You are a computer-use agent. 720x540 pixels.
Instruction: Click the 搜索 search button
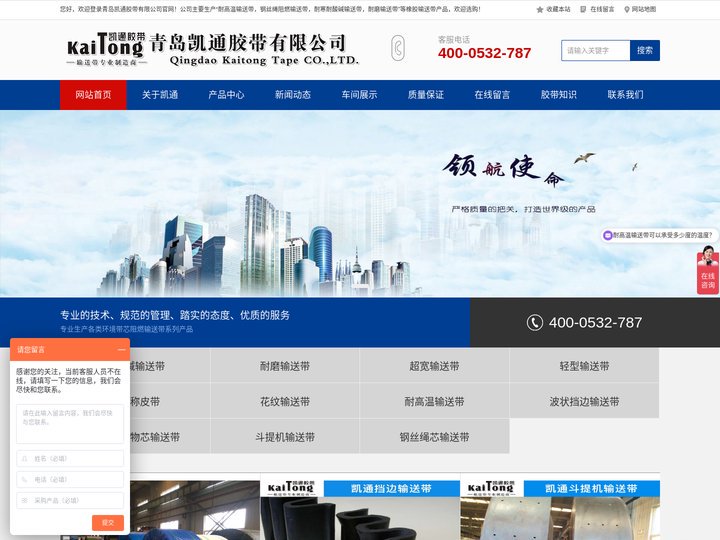tap(645, 51)
